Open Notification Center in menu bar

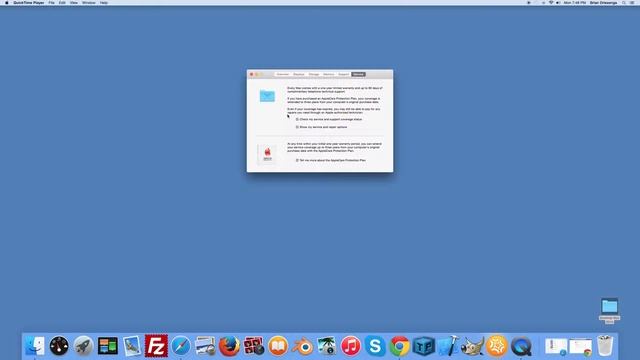(632, 3)
